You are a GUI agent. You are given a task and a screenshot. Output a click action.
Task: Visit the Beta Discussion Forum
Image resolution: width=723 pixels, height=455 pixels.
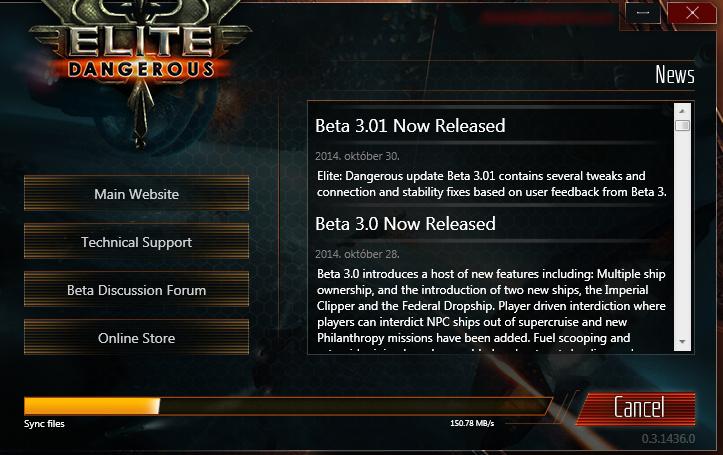point(136,290)
